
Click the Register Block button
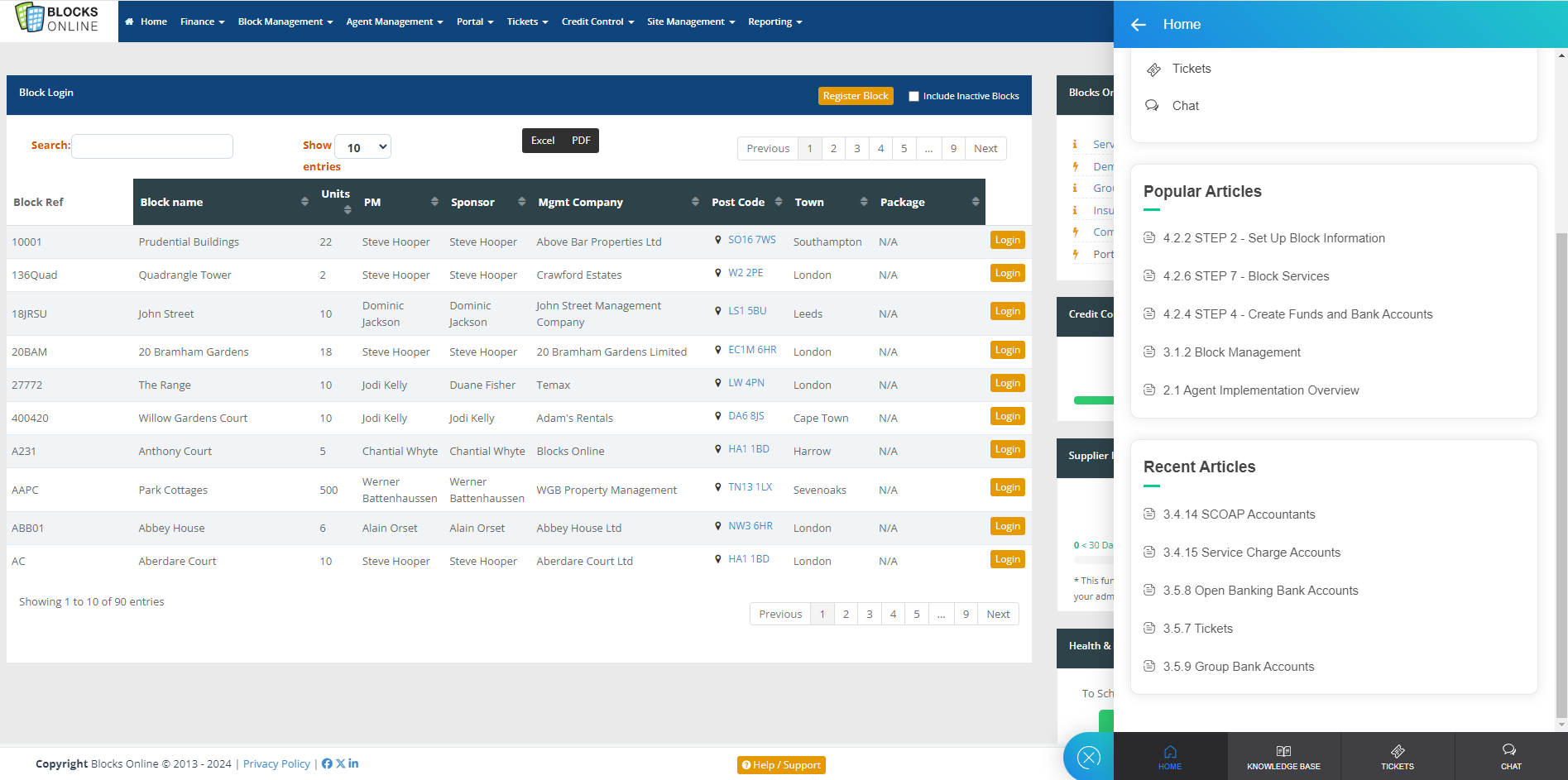tap(856, 96)
